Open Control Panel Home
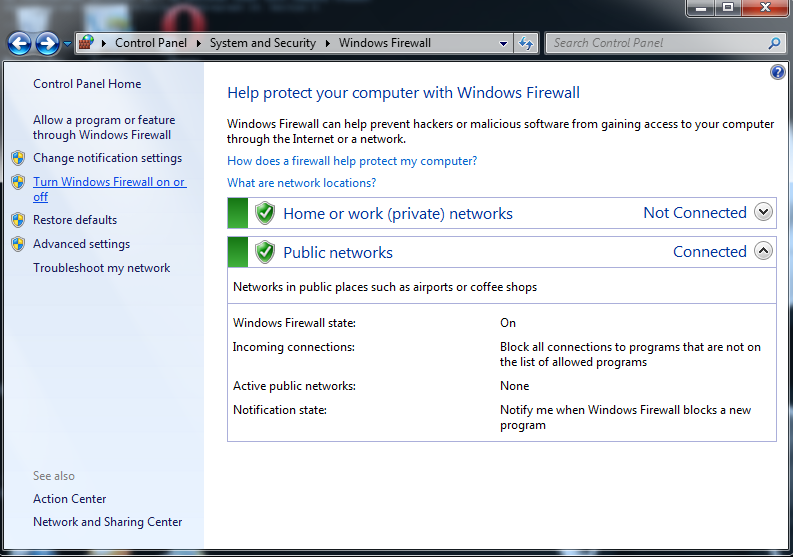The image size is (793, 557). tap(87, 84)
